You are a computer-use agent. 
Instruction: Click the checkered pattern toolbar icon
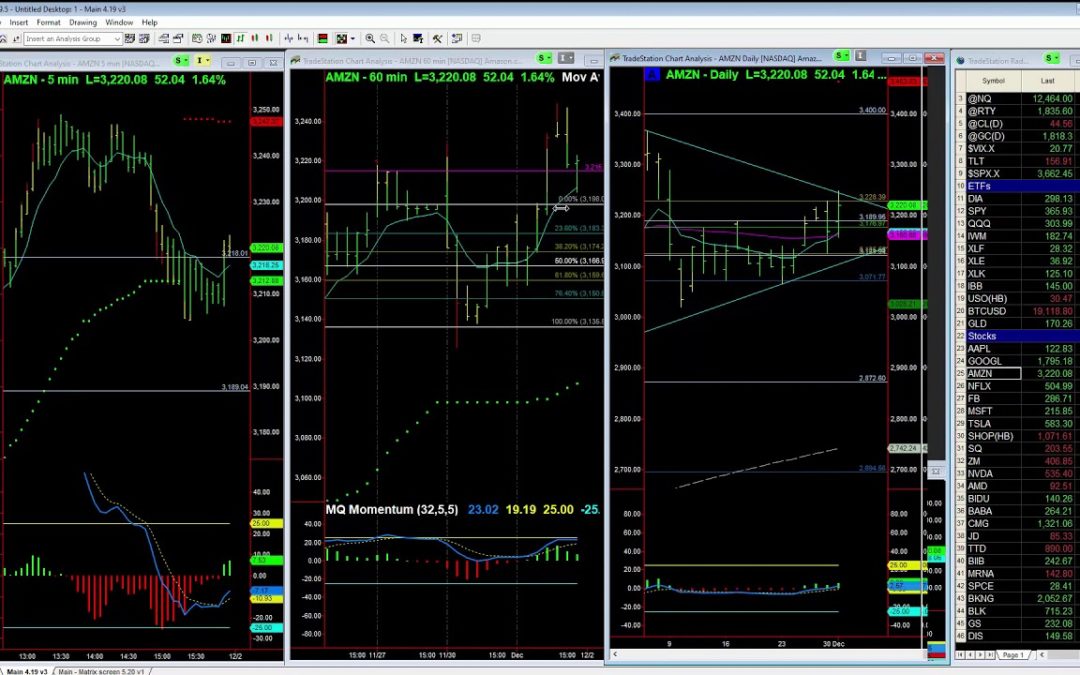(342, 39)
